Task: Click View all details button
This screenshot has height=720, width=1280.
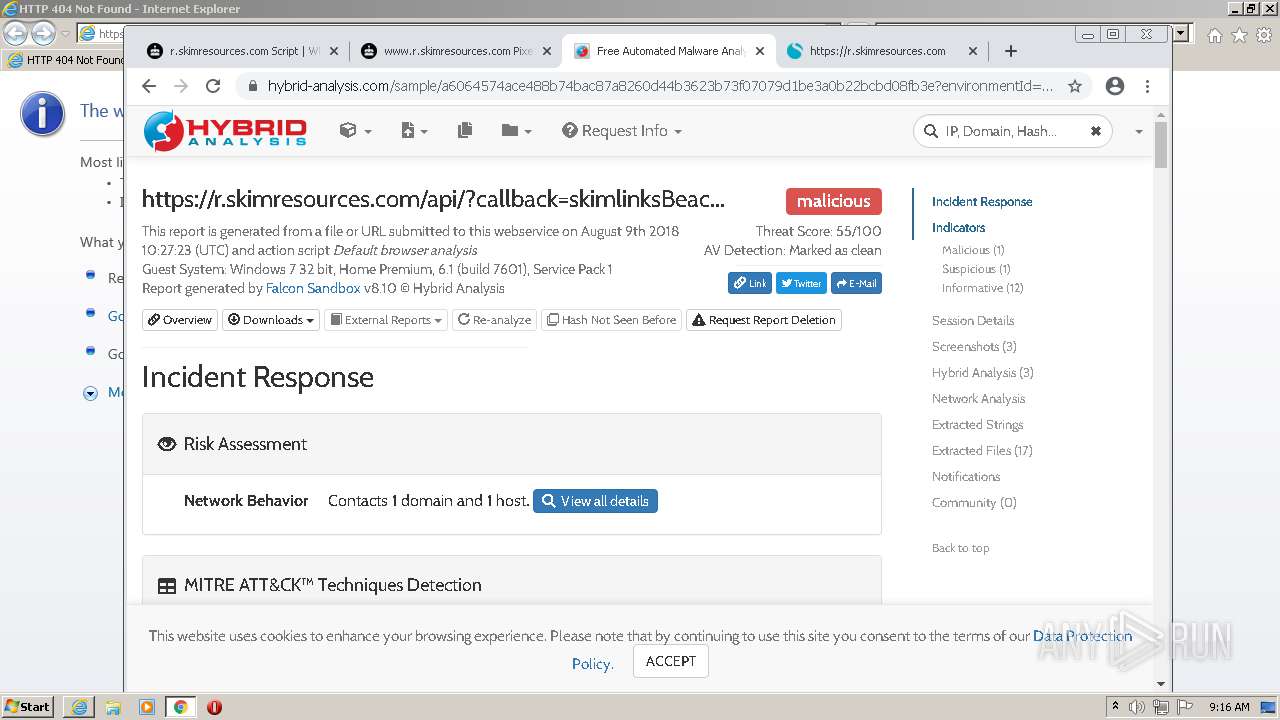Action: (x=595, y=501)
